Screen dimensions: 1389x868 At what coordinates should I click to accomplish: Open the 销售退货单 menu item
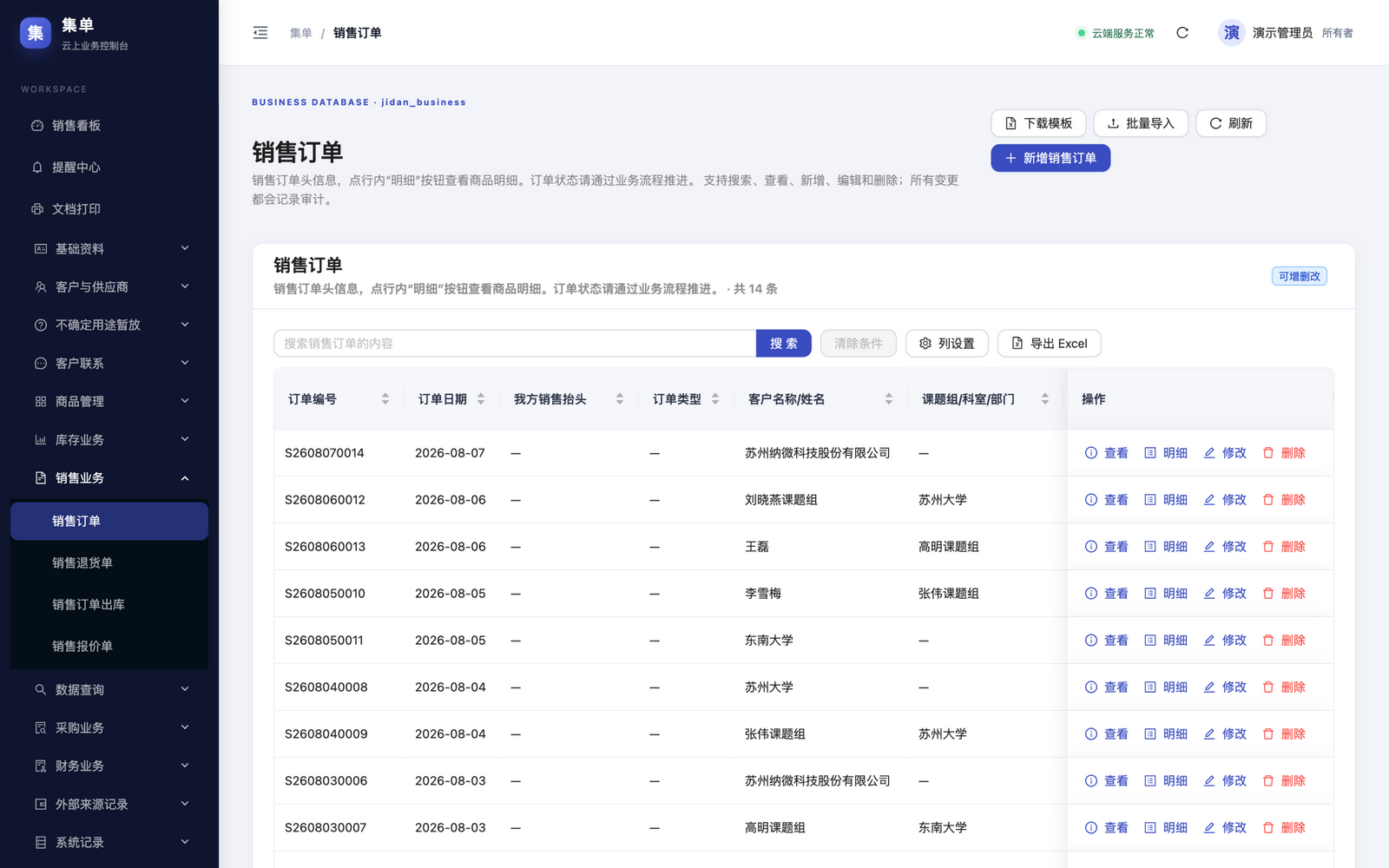(109, 563)
